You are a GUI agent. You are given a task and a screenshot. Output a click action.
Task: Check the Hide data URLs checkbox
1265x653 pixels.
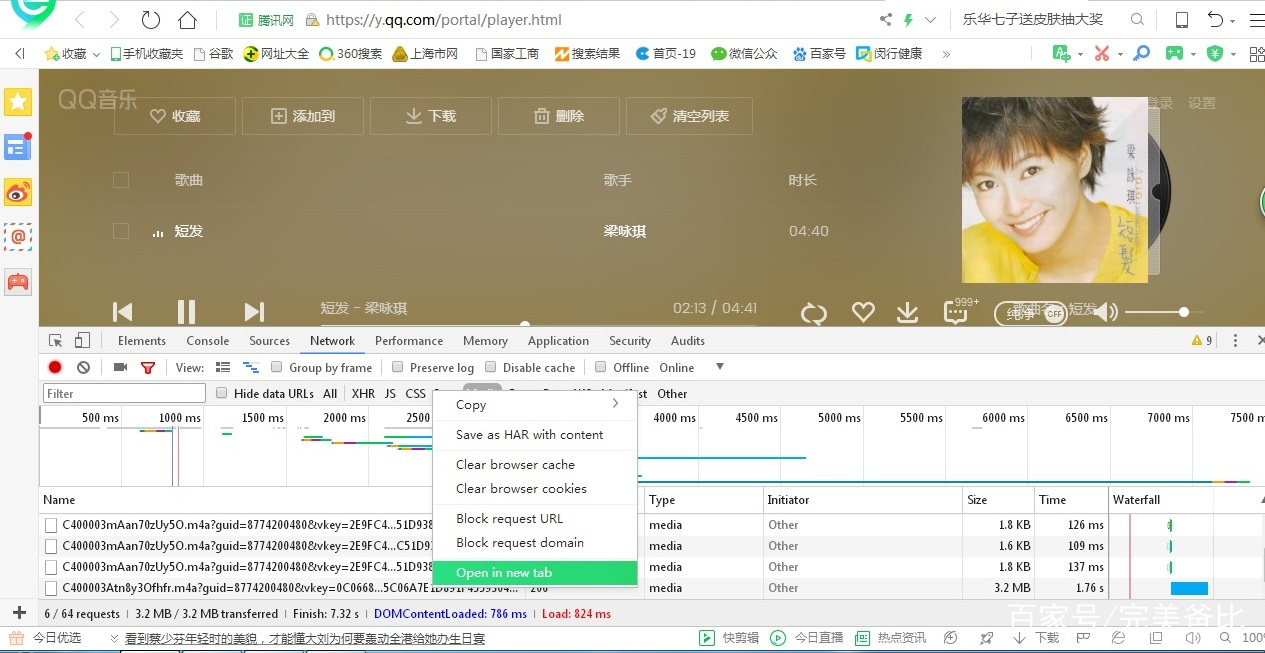[221, 393]
